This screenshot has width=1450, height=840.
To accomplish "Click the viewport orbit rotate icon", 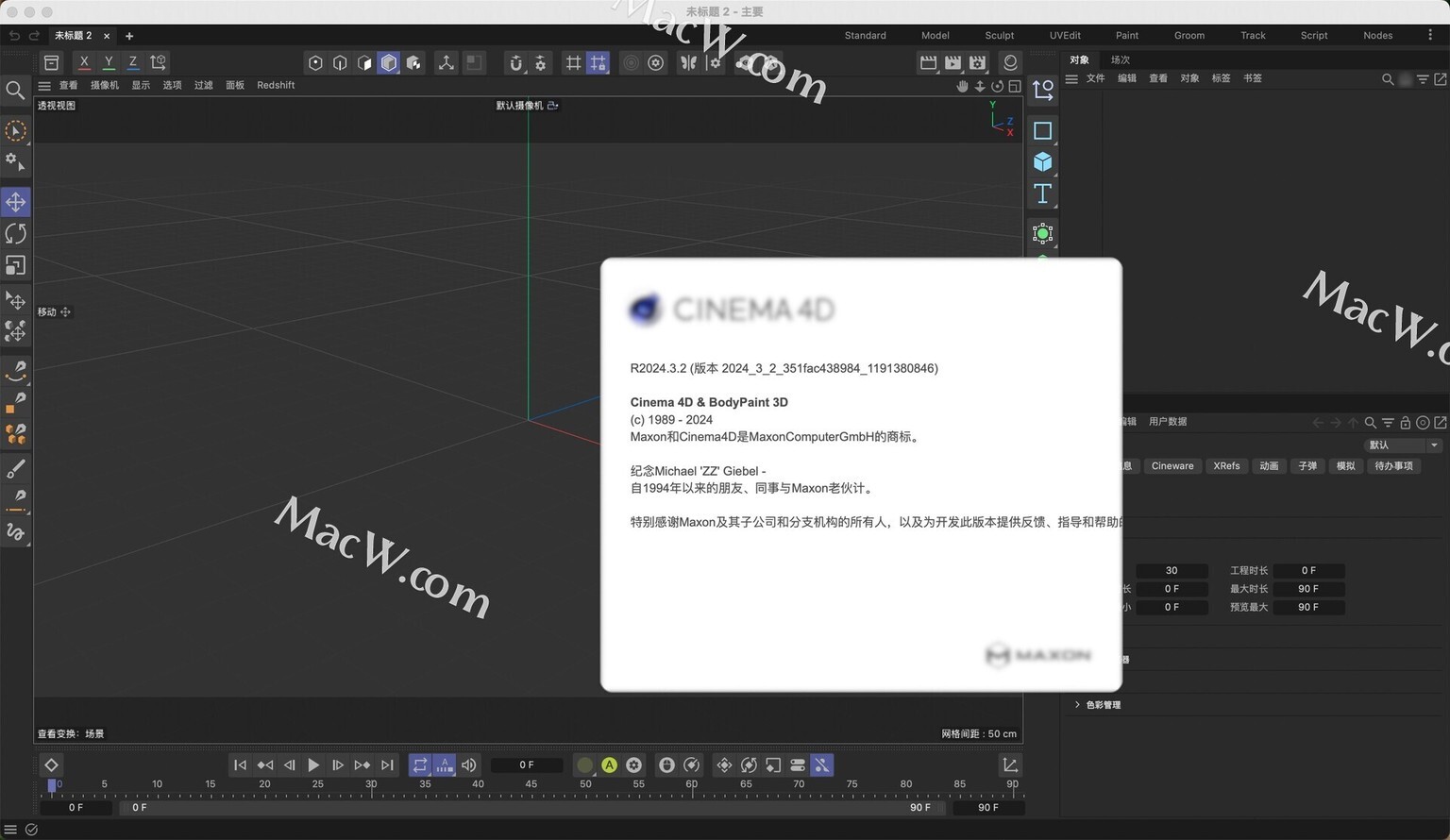I will (997, 86).
